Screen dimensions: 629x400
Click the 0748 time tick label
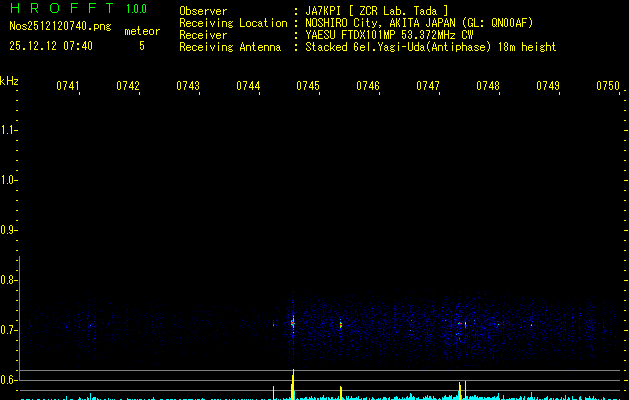pyautogui.click(x=487, y=86)
